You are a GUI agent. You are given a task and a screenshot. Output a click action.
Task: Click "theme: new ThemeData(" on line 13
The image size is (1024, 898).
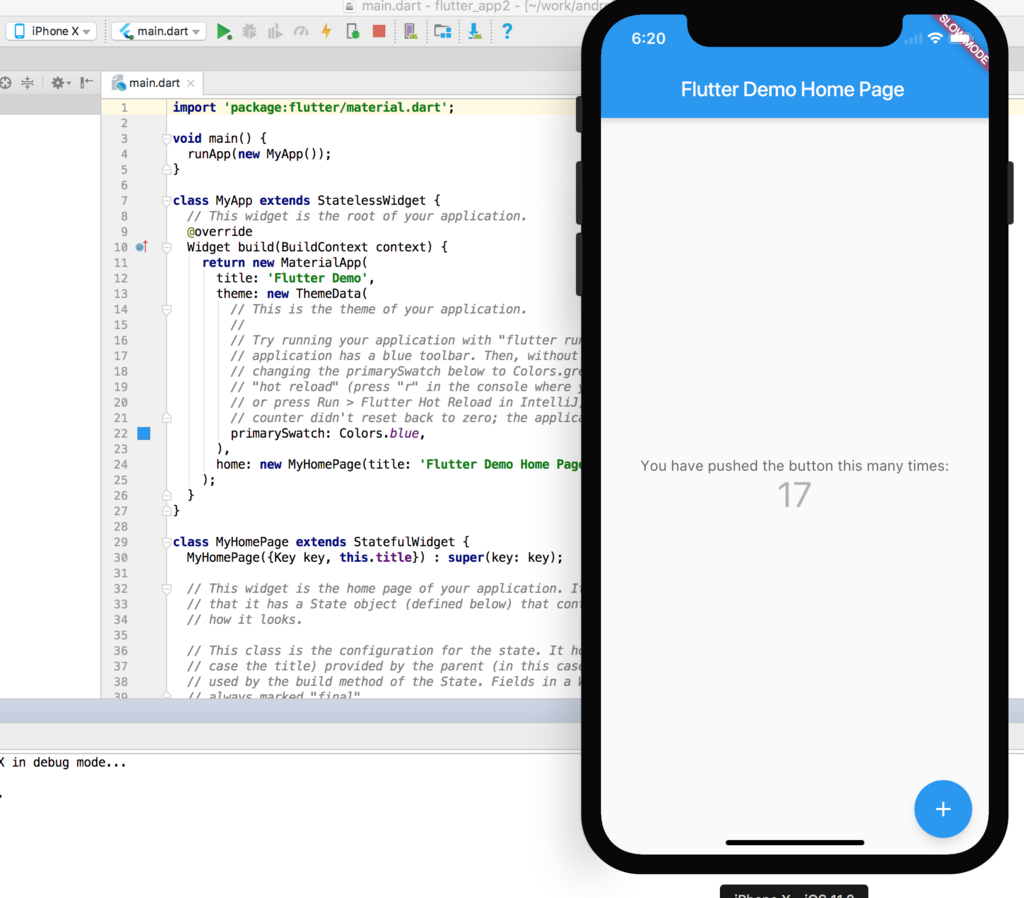pyautogui.click(x=292, y=294)
